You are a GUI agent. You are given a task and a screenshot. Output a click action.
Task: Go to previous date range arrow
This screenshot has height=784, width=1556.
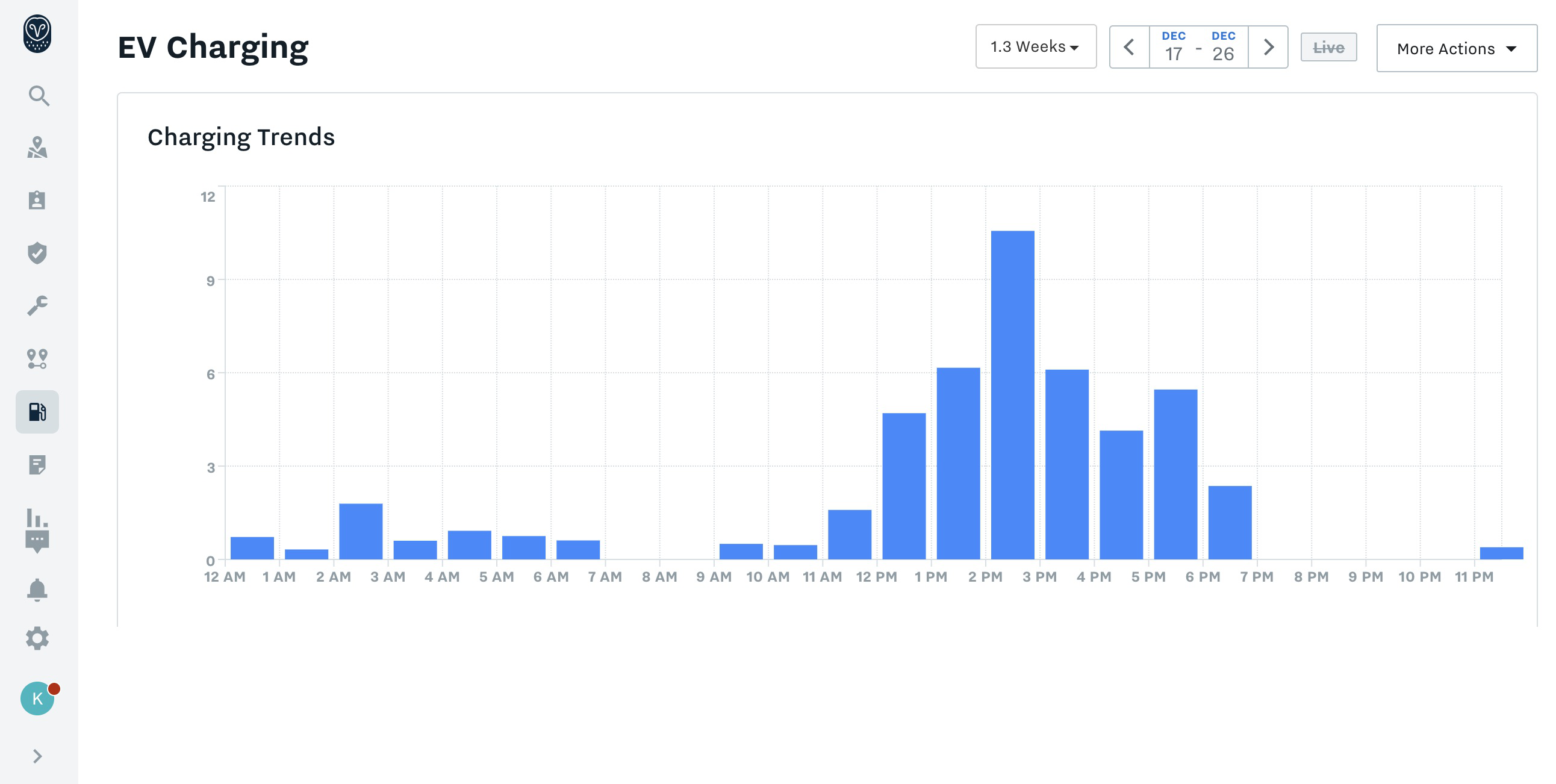(x=1129, y=47)
